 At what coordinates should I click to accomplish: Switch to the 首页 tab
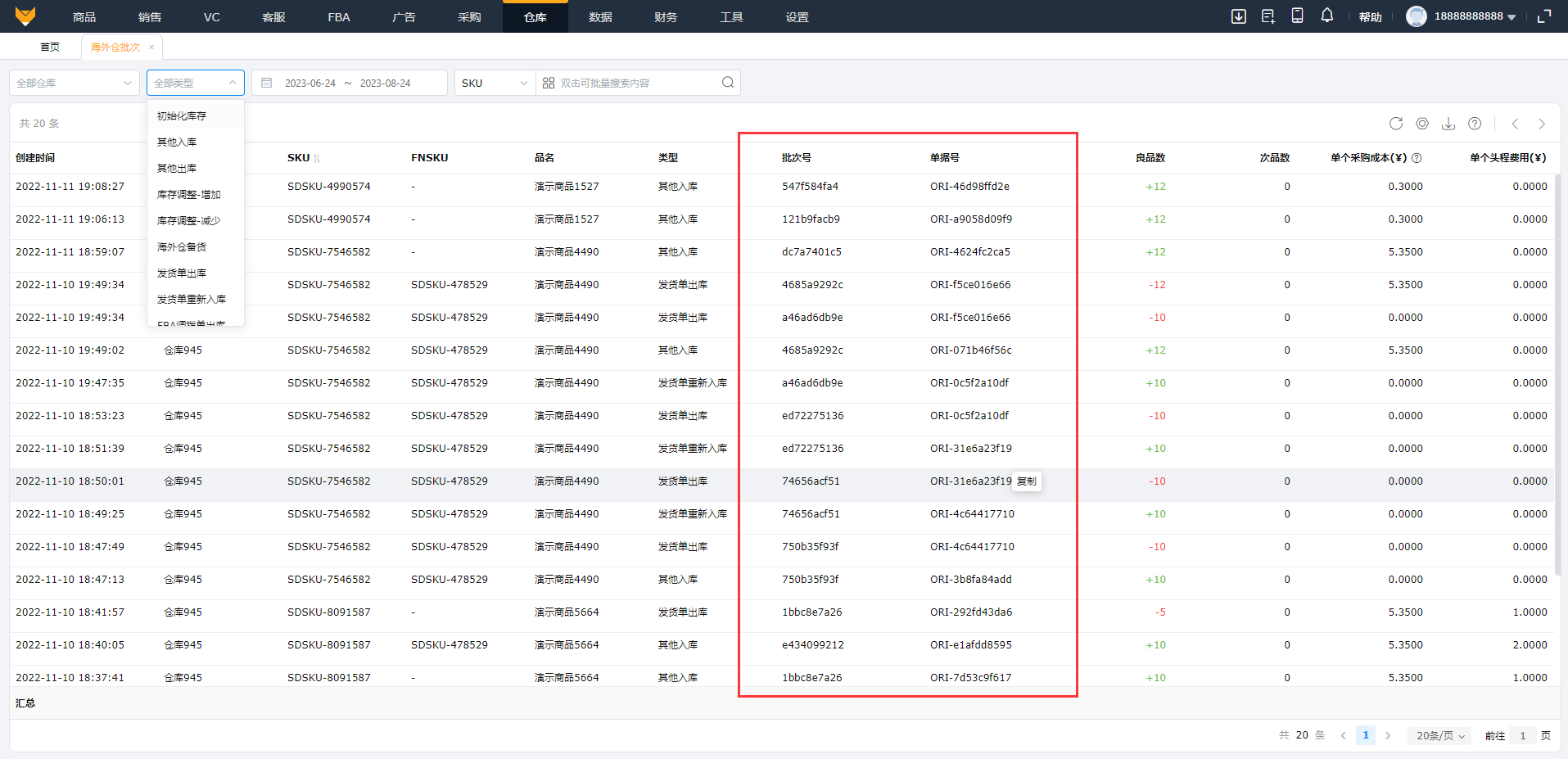pyautogui.click(x=50, y=47)
